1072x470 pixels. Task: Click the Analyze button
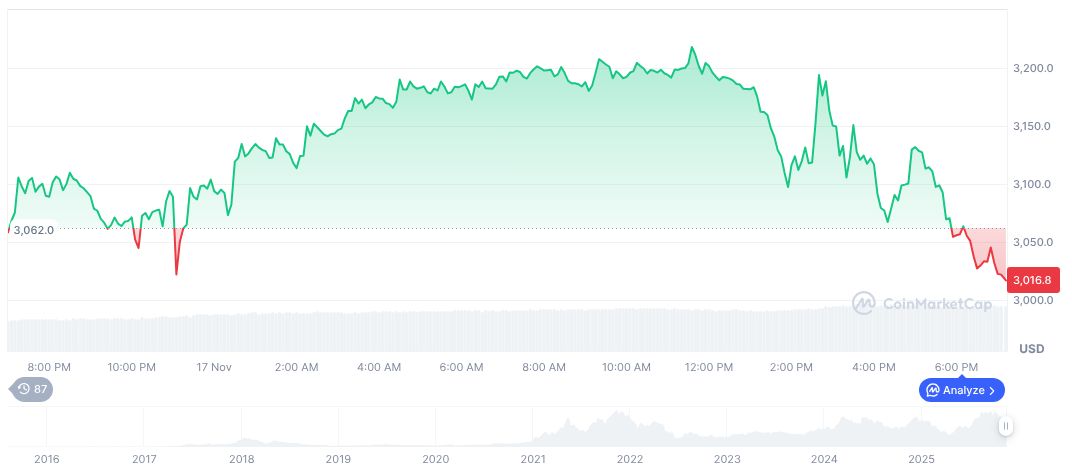[962, 390]
